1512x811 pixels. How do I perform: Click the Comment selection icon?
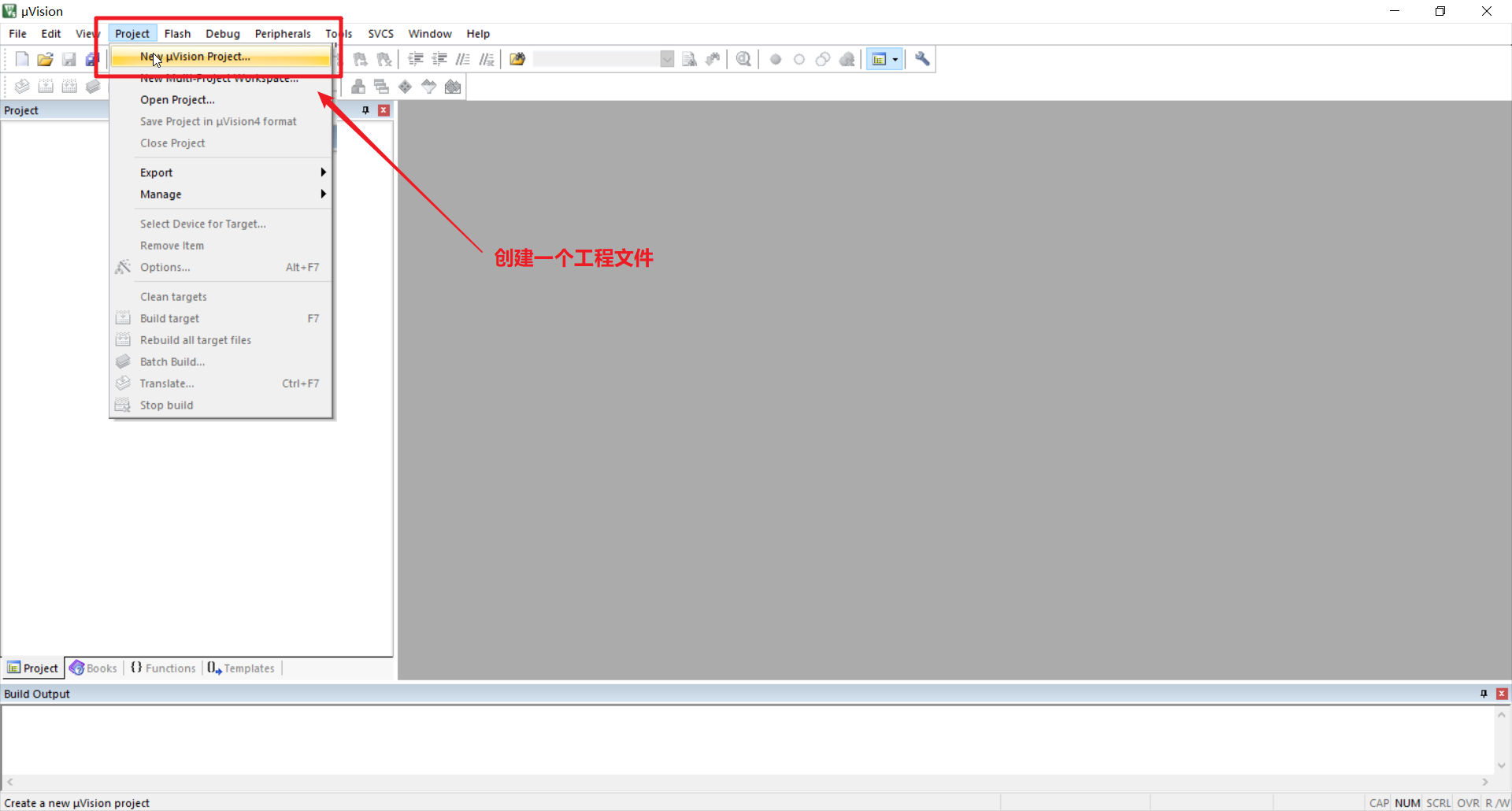[463, 59]
